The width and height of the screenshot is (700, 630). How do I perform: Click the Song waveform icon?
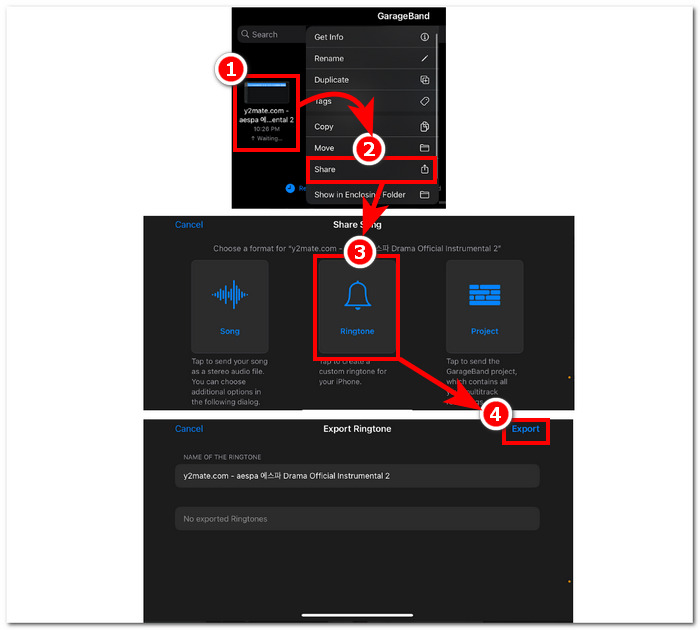point(230,294)
